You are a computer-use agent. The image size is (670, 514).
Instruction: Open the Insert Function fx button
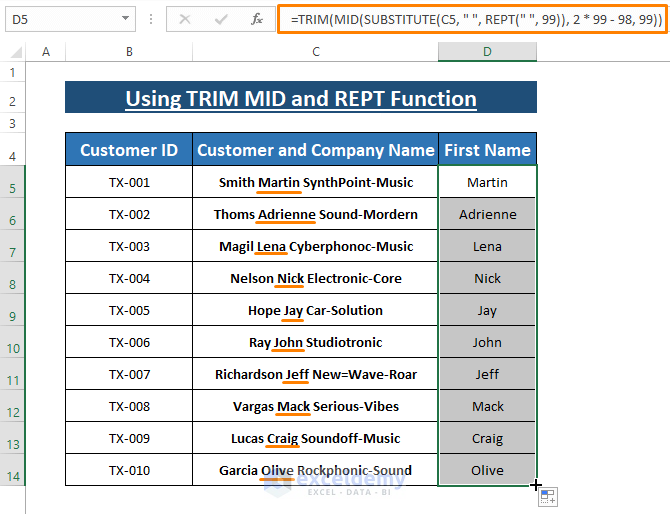point(257,19)
